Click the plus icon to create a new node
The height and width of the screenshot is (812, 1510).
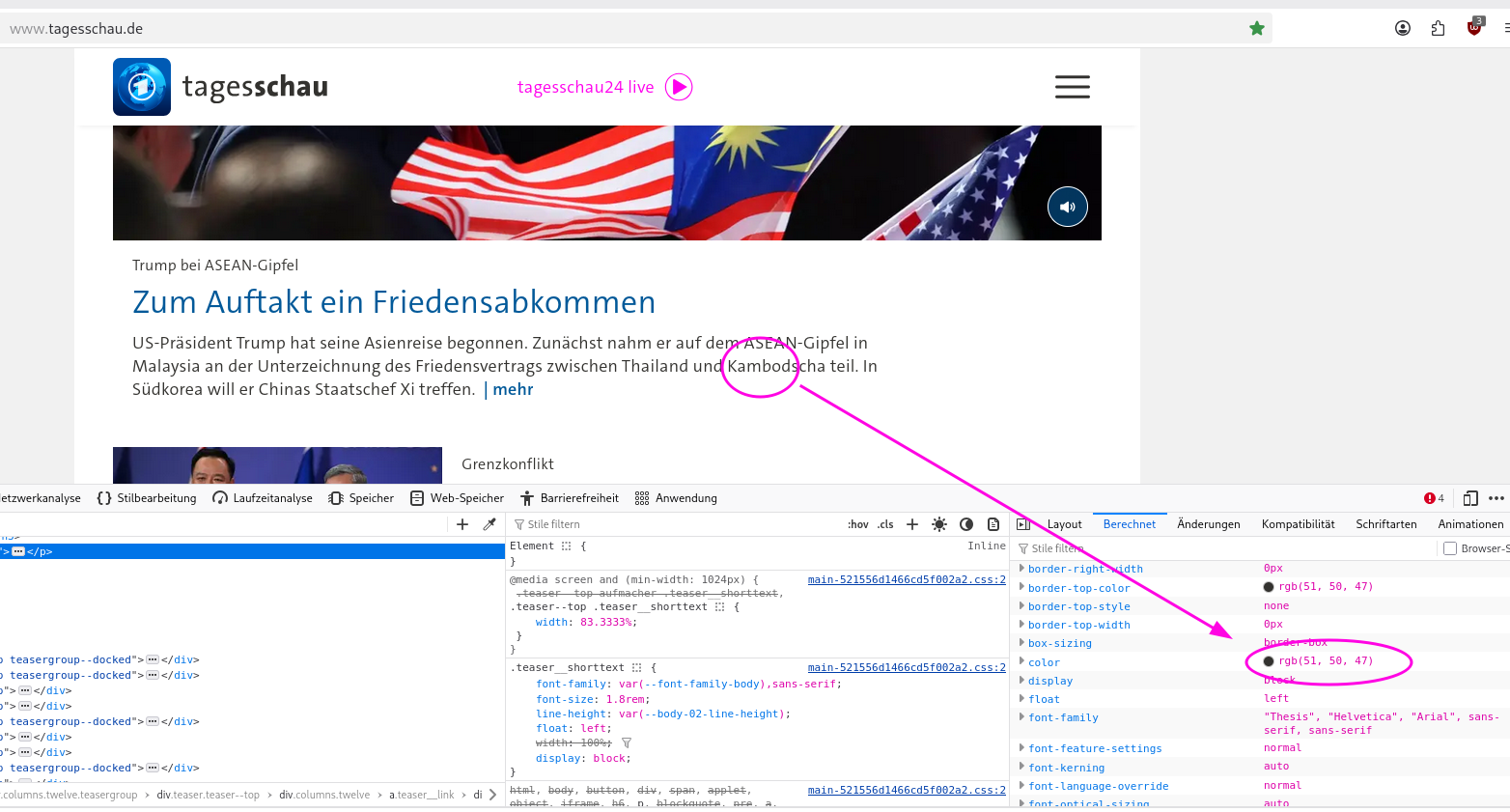coord(462,524)
